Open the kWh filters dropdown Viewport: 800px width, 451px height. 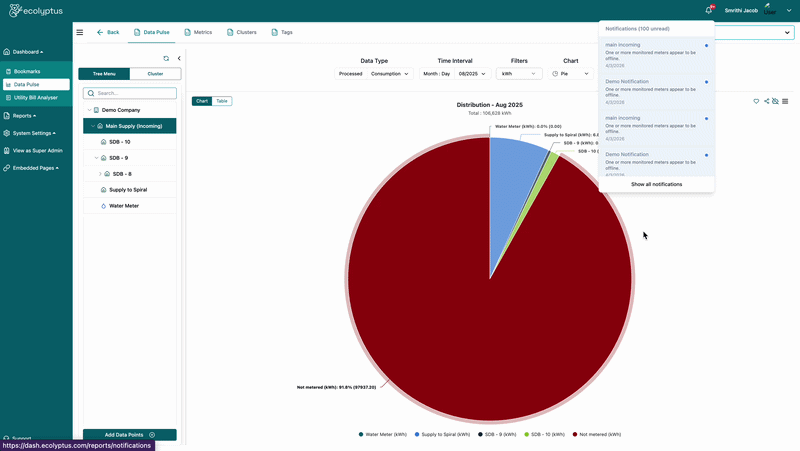click(519, 74)
